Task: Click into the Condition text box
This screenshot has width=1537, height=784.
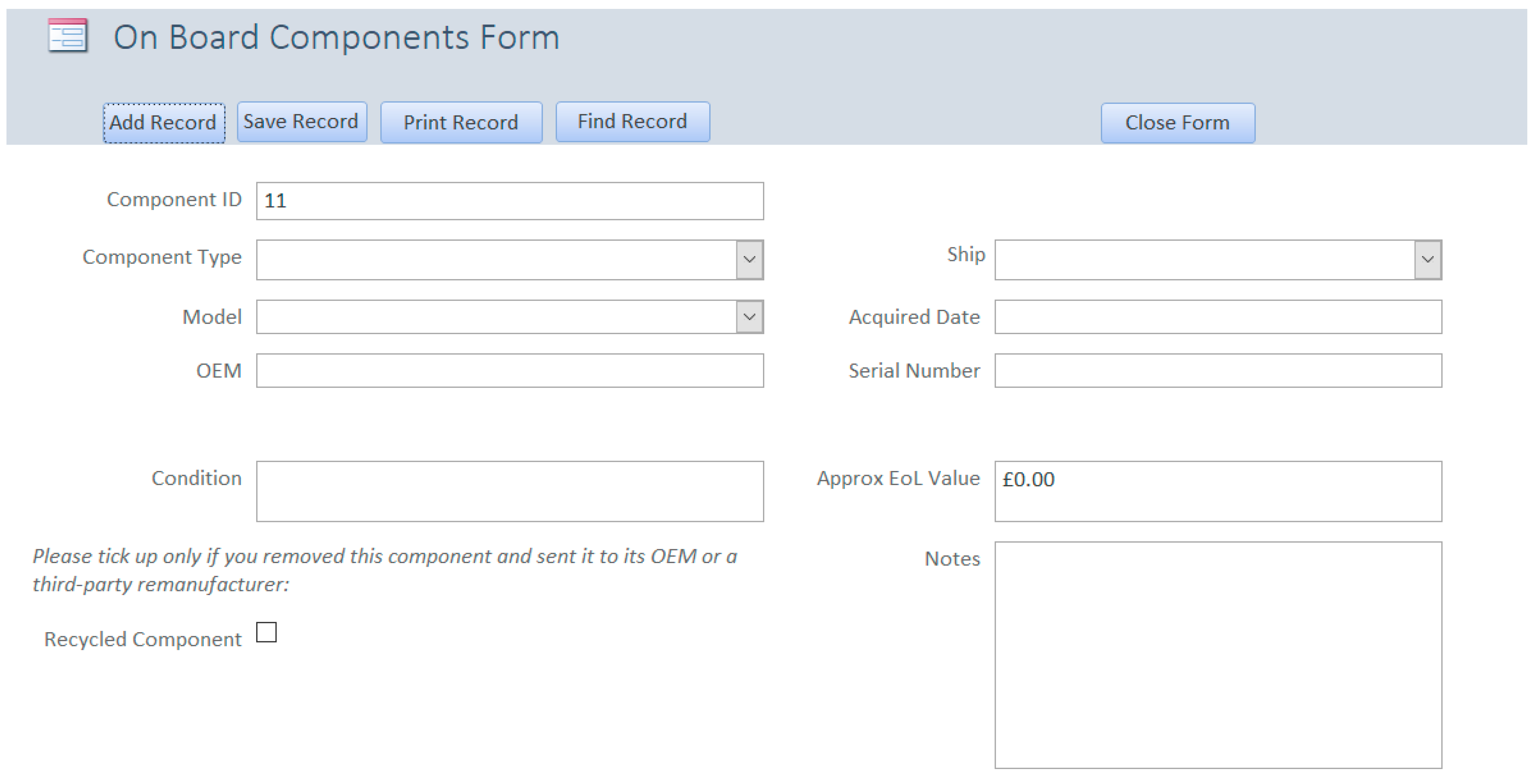Action: point(510,491)
